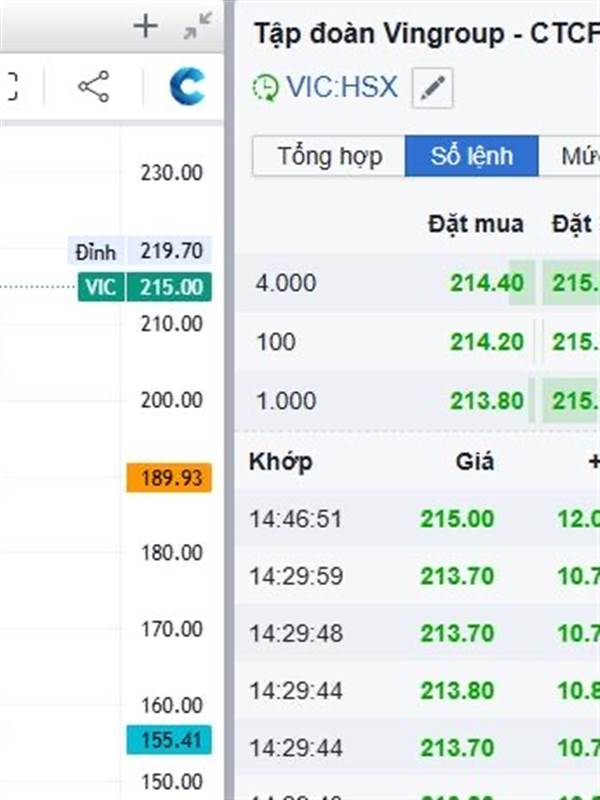Click the 213.80 matched price in the trade list
The image size is (600, 800).
457,691
